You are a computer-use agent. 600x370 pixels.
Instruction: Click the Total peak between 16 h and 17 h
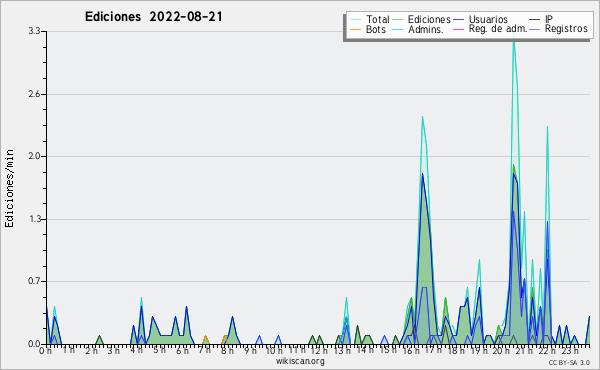click(422, 117)
